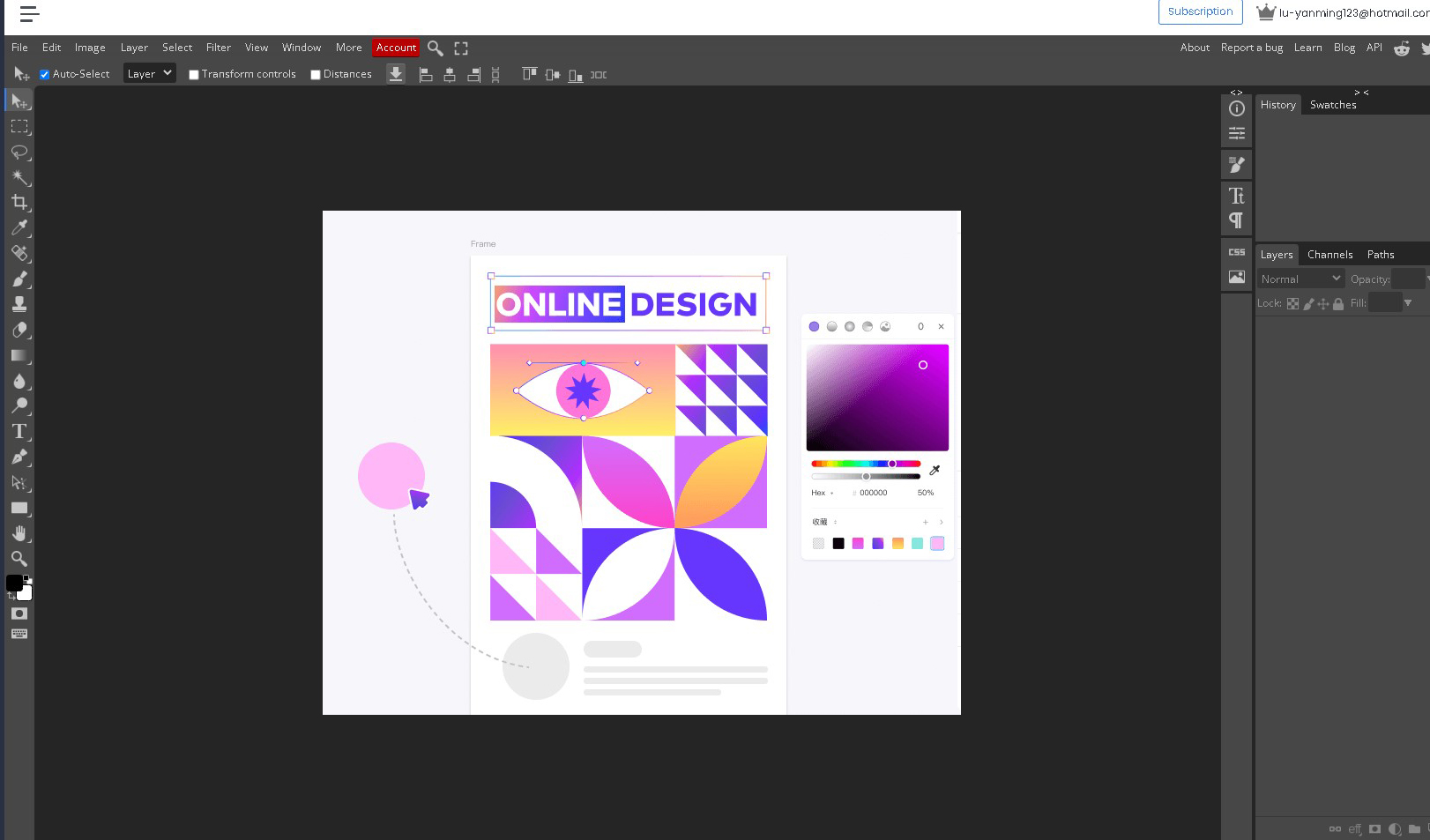Viewport: 1430px width, 840px height.
Task: Select the Pen tool
Action: click(19, 457)
